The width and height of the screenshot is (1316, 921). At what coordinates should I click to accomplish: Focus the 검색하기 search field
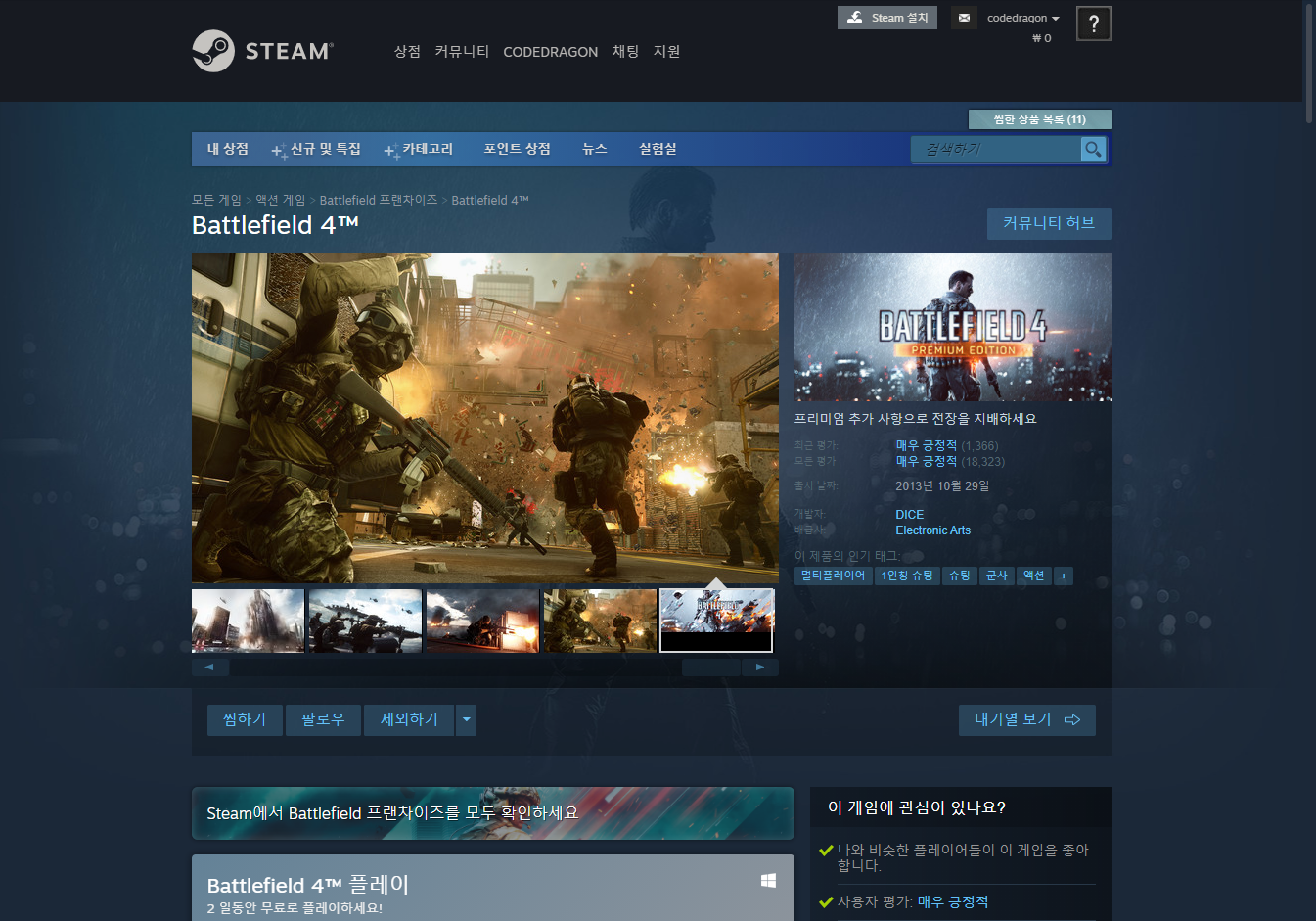[995, 149]
